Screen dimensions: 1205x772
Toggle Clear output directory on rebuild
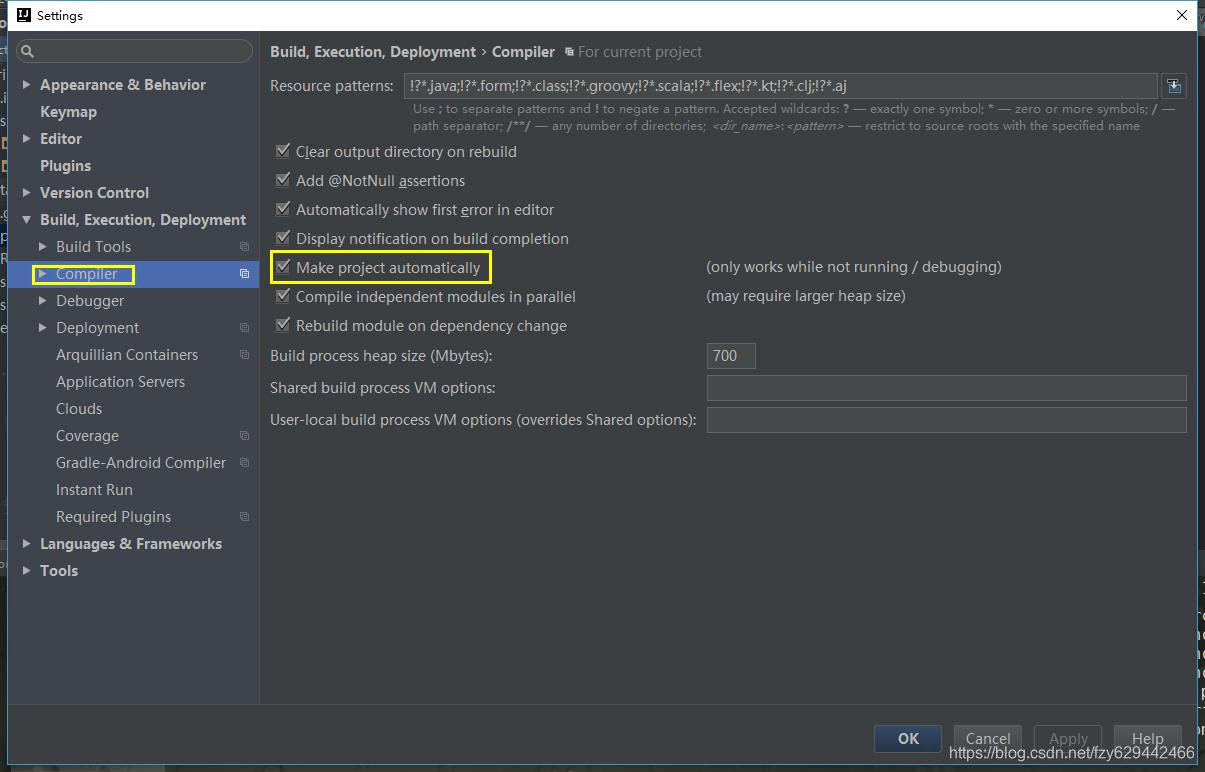pyautogui.click(x=283, y=152)
